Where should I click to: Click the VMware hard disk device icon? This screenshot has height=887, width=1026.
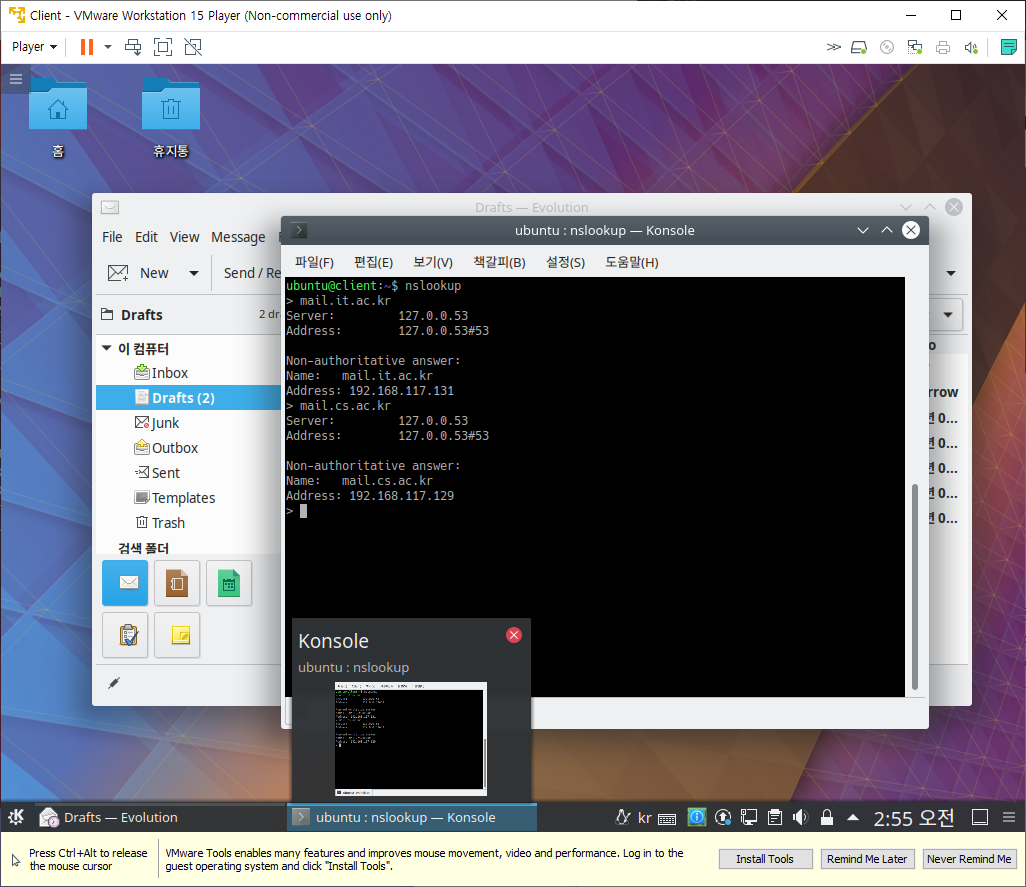[x=858, y=47]
